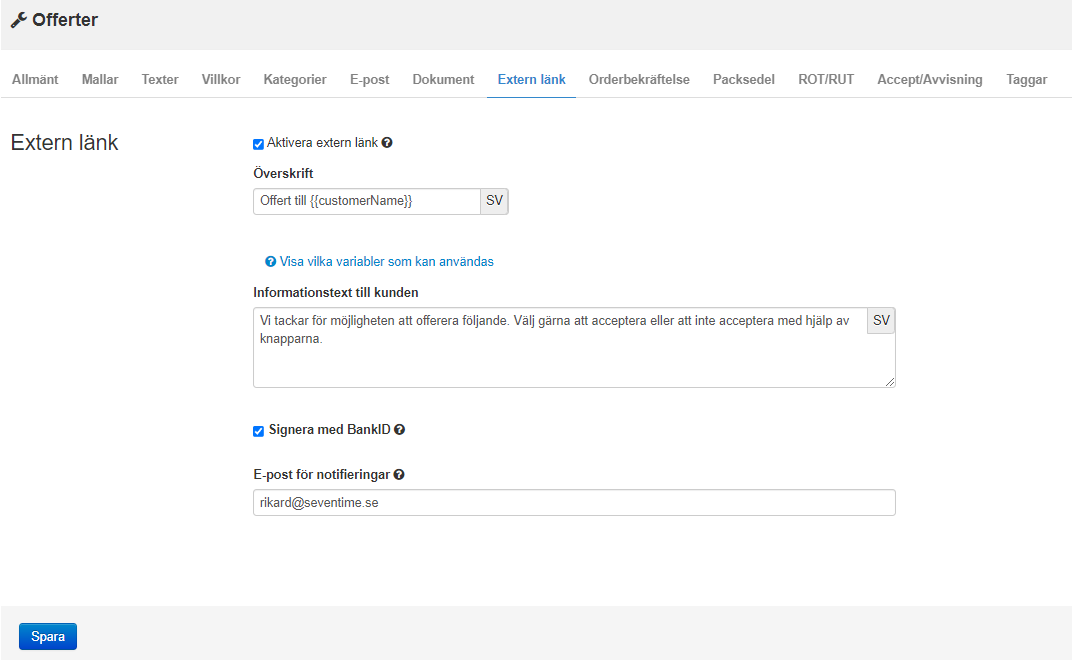Show help for E-post för notifieringar
The width and height of the screenshot is (1072, 660).
(x=399, y=475)
